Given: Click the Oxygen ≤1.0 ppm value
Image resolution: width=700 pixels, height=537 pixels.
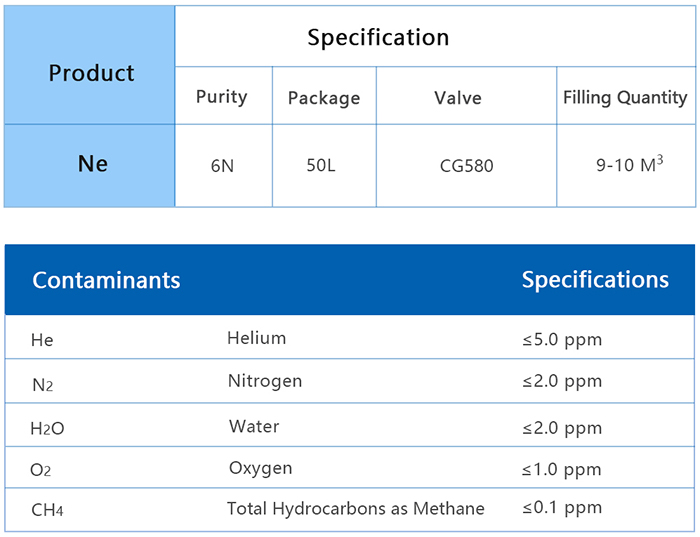Looking at the screenshot, I should pos(562,469).
